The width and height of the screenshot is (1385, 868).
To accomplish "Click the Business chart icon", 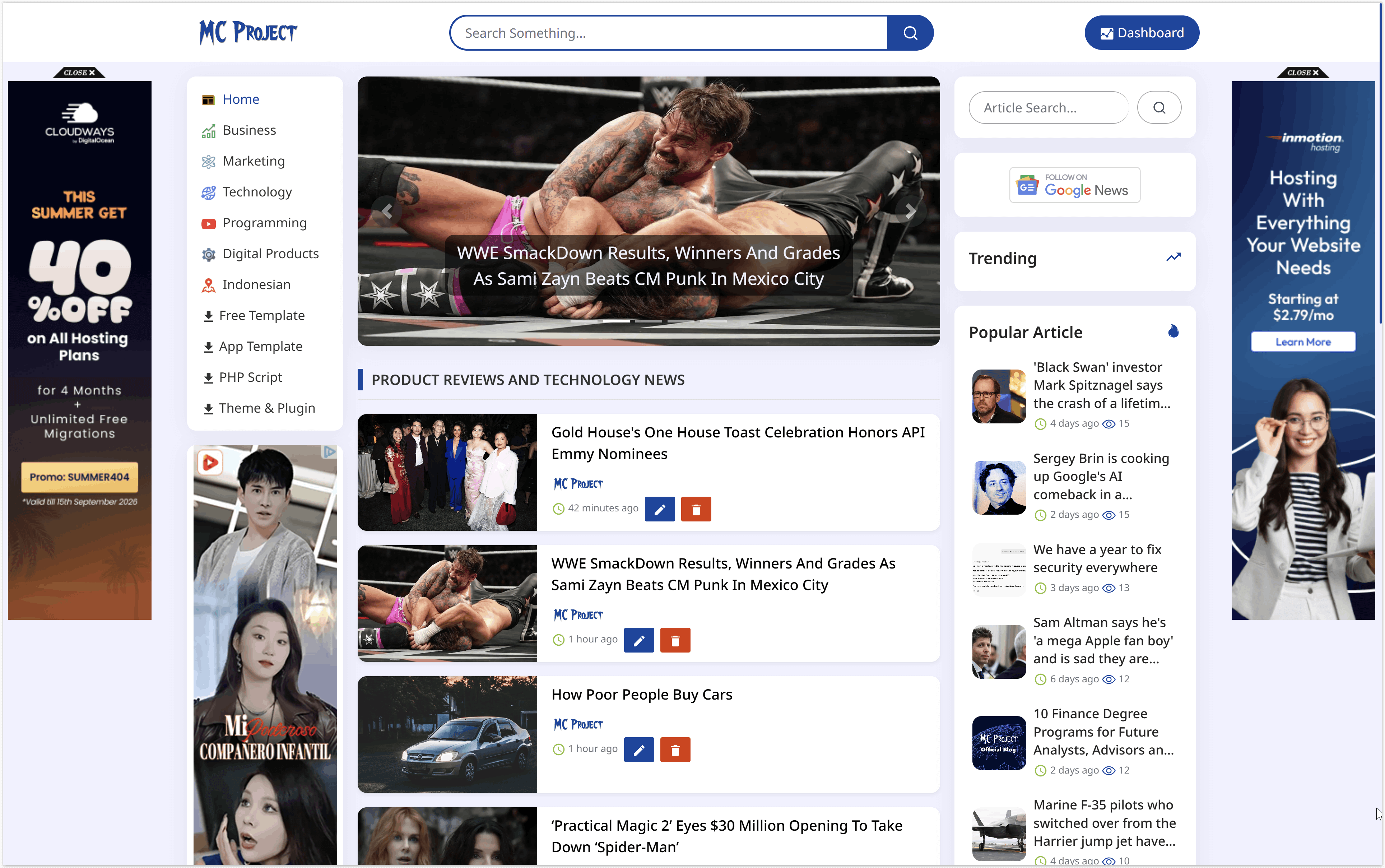I will click(208, 131).
